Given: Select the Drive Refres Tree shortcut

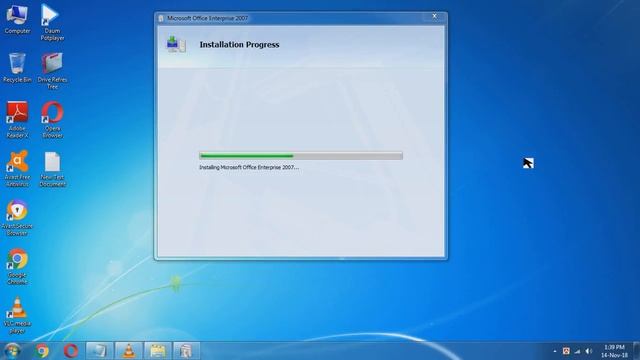Looking at the screenshot, I should click(52, 71).
